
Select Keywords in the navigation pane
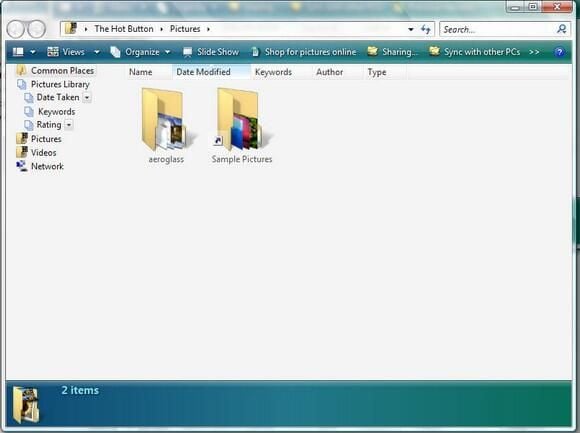pos(57,112)
